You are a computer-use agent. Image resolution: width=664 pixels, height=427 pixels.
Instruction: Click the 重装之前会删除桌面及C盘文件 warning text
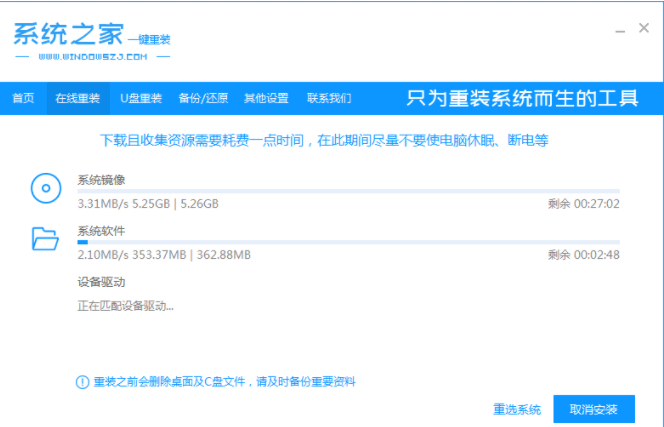click(x=224, y=382)
